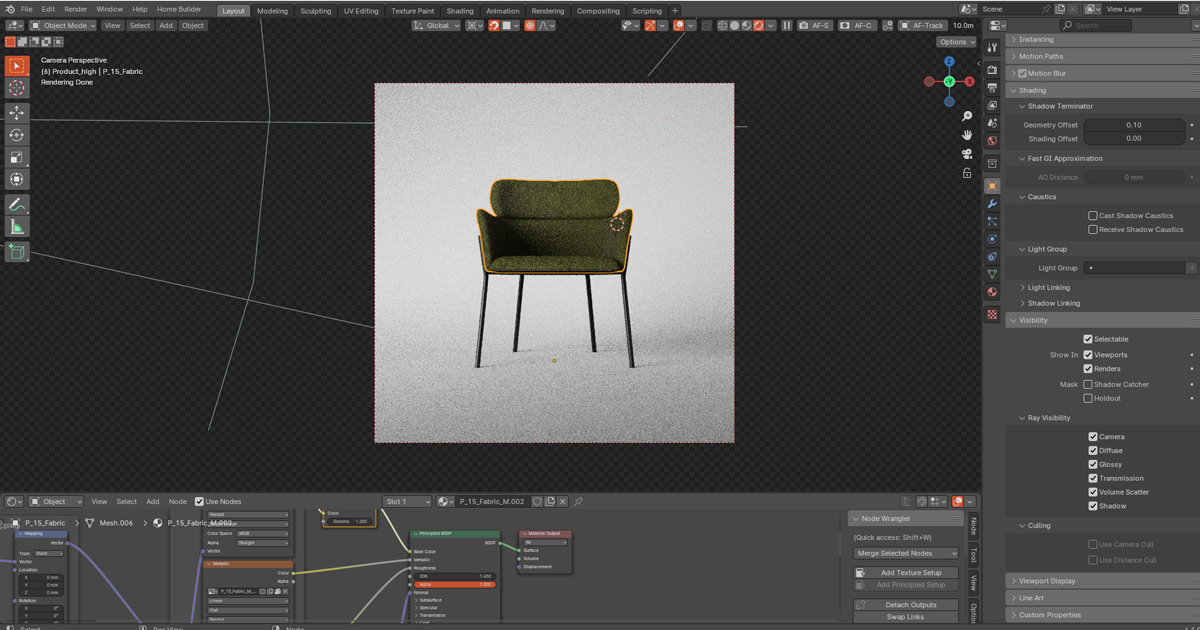Uncheck Glossy ray visibility

tap(1093, 464)
